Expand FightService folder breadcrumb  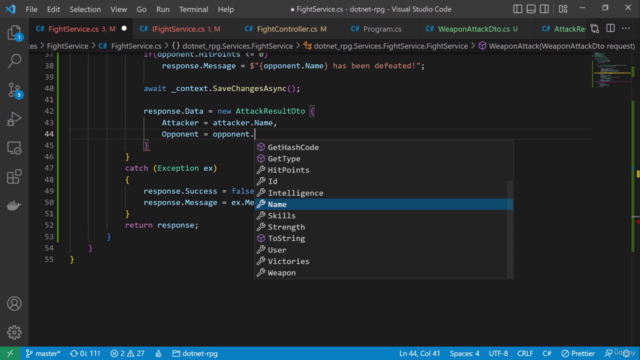[x=67, y=46]
